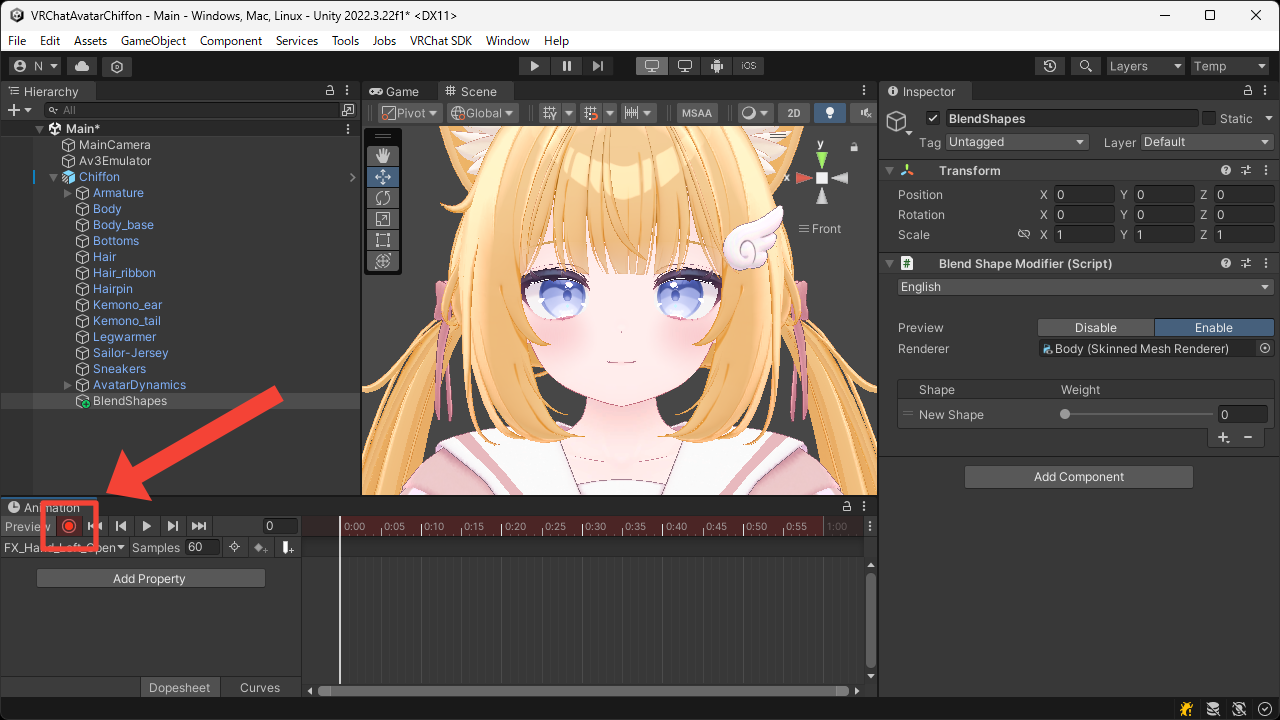This screenshot has height=720, width=1280.
Task: Toggle scene lighting bulb icon
Action: [x=829, y=113]
